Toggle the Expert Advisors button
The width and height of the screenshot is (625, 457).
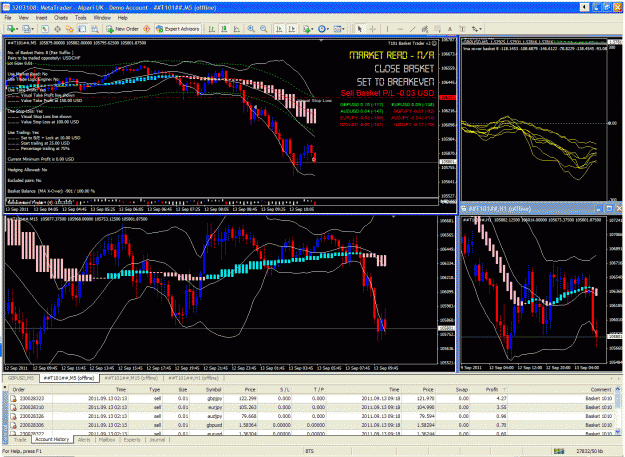[177, 29]
